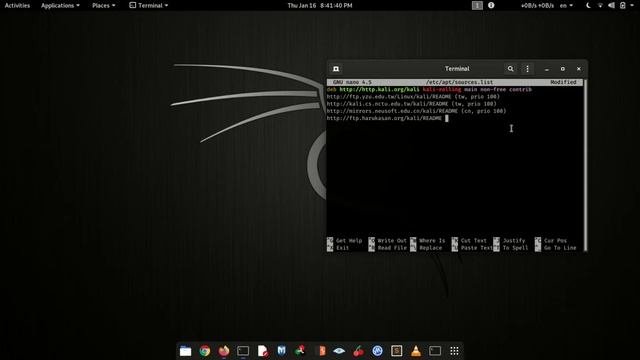The width and height of the screenshot is (640, 360).
Task: Open the eye-shaped dock icon
Action: pyautogui.click(x=339, y=351)
